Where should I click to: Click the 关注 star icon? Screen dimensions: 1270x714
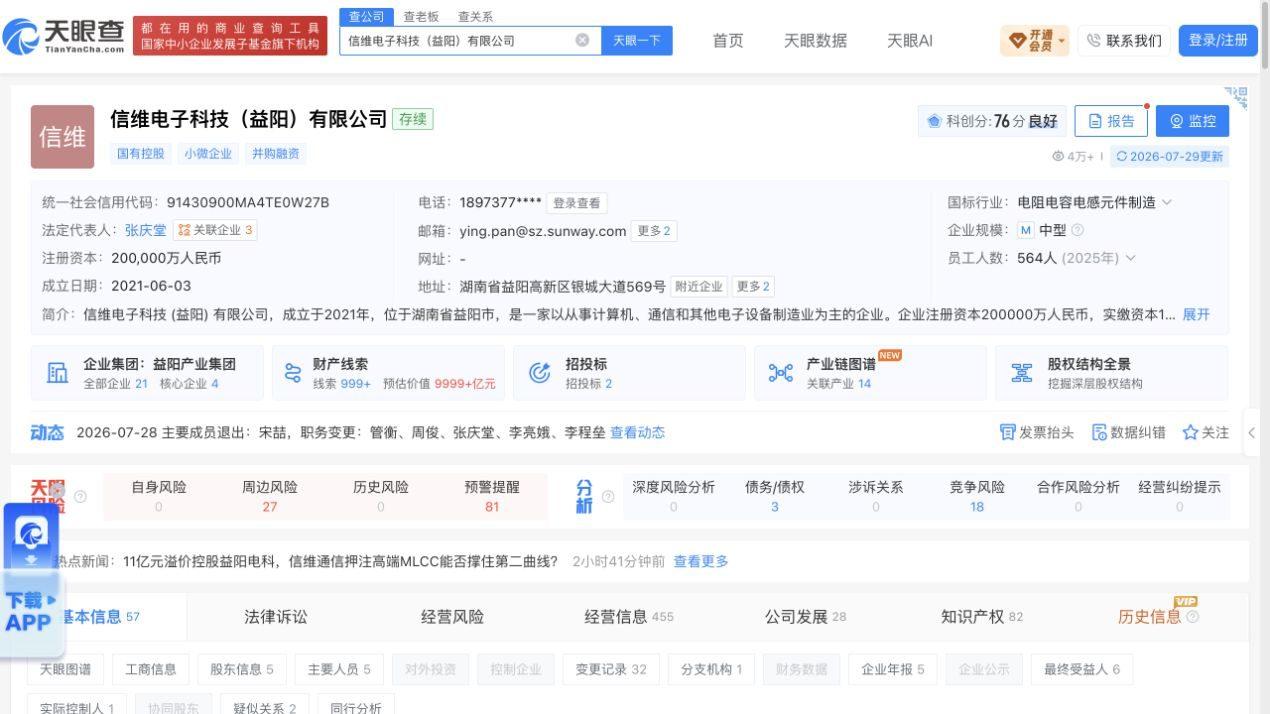pyautogui.click(x=1190, y=432)
